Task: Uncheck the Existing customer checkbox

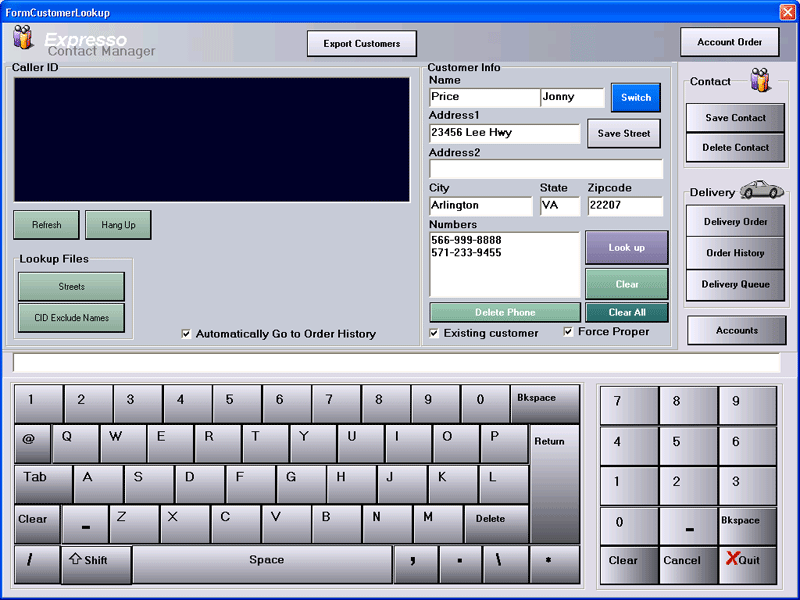Action: click(x=434, y=333)
